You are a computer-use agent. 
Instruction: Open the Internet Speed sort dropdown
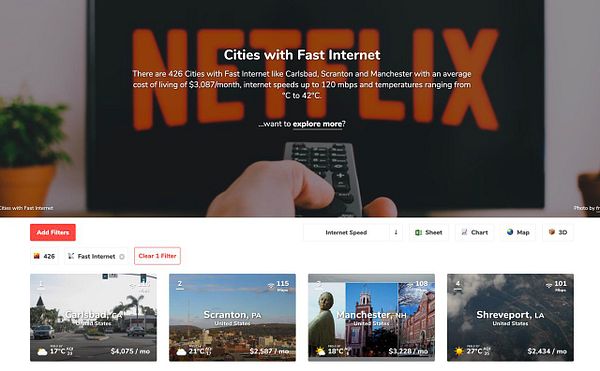coord(346,232)
